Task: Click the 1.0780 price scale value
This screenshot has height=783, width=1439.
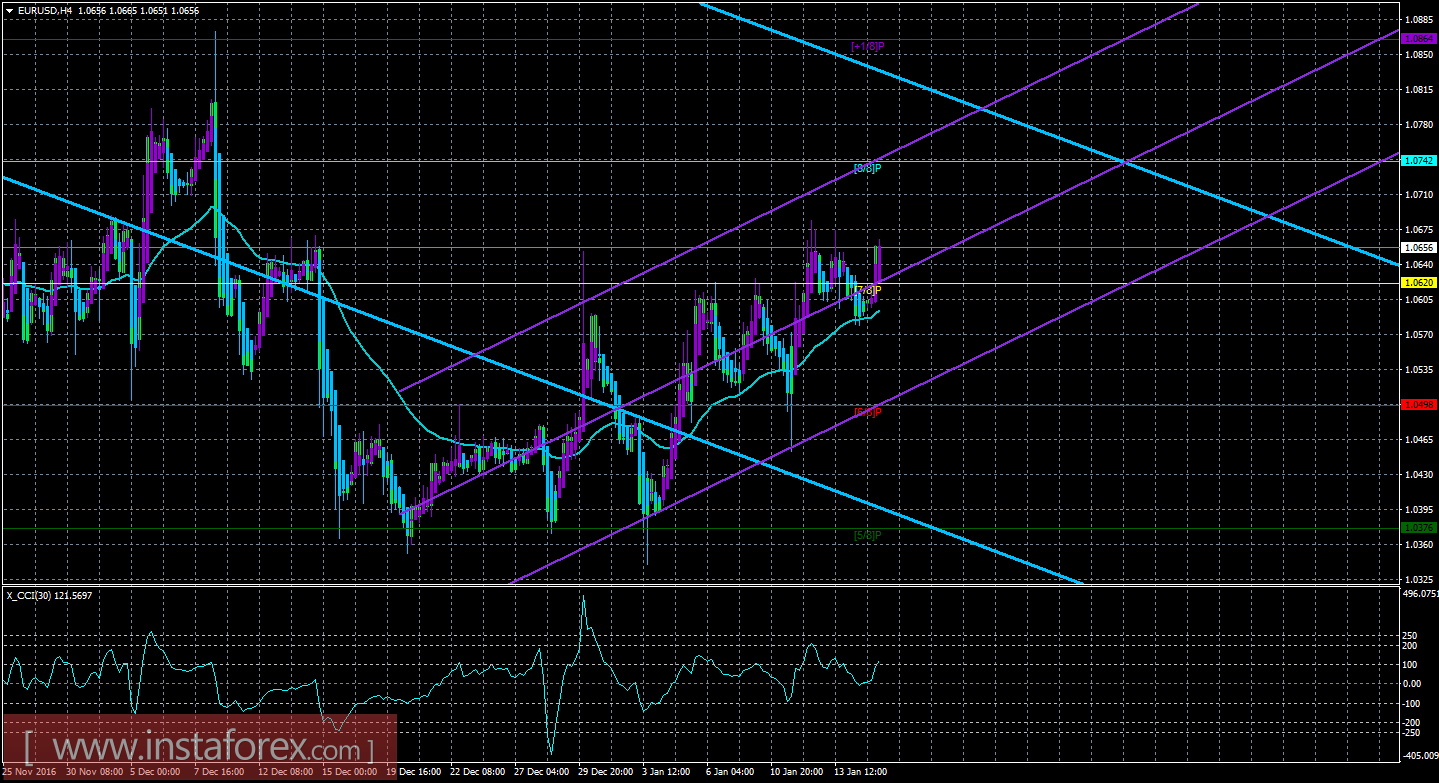Action: pos(1419,124)
